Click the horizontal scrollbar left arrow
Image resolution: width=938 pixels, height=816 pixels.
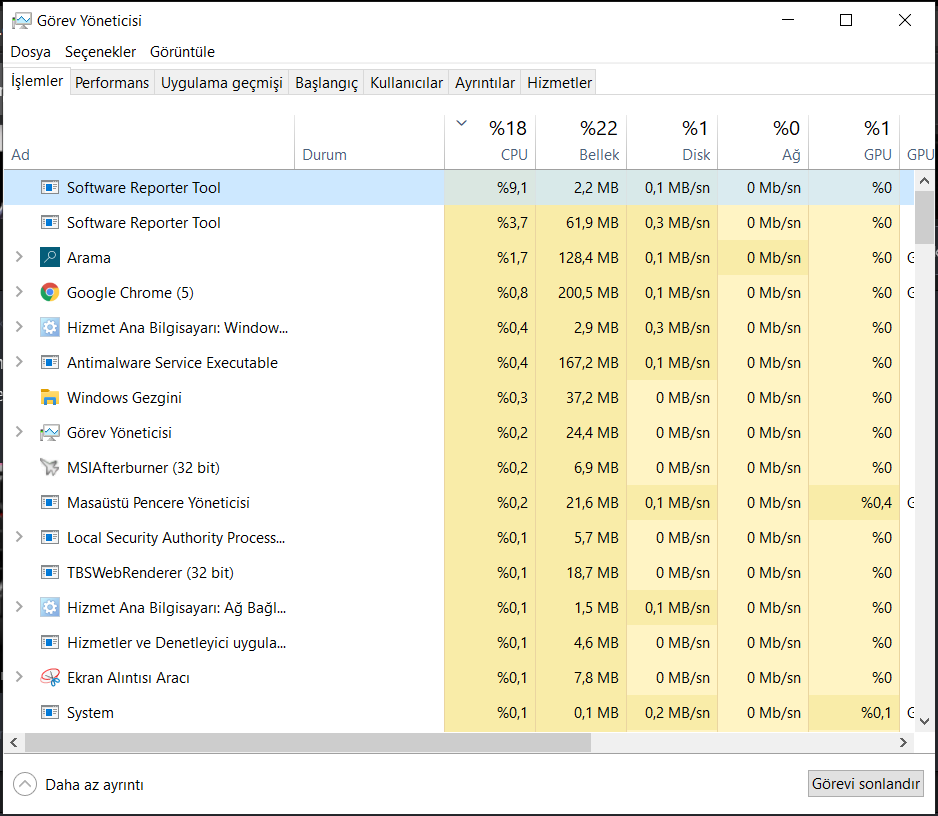click(14, 742)
